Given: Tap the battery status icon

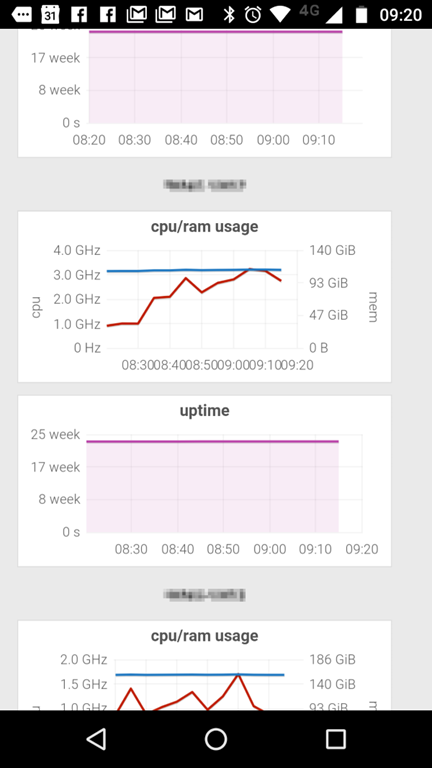Looking at the screenshot, I should click(361, 15).
